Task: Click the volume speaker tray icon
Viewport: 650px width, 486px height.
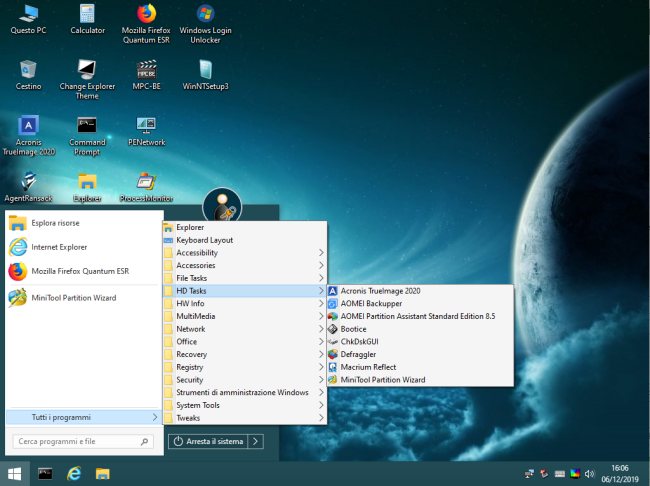Action: (x=589, y=474)
